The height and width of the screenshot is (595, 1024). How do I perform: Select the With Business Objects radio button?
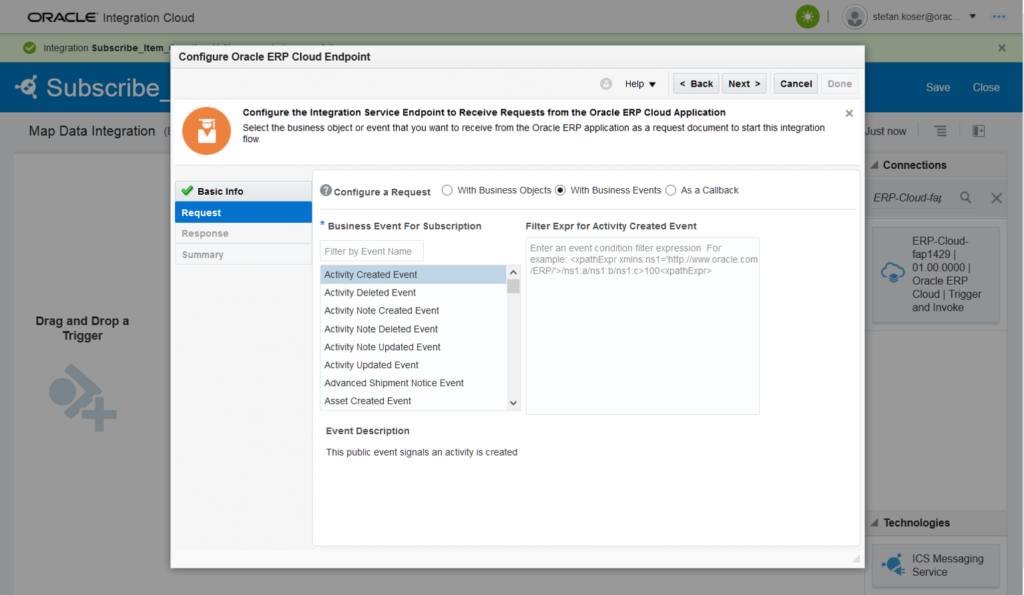(x=448, y=190)
